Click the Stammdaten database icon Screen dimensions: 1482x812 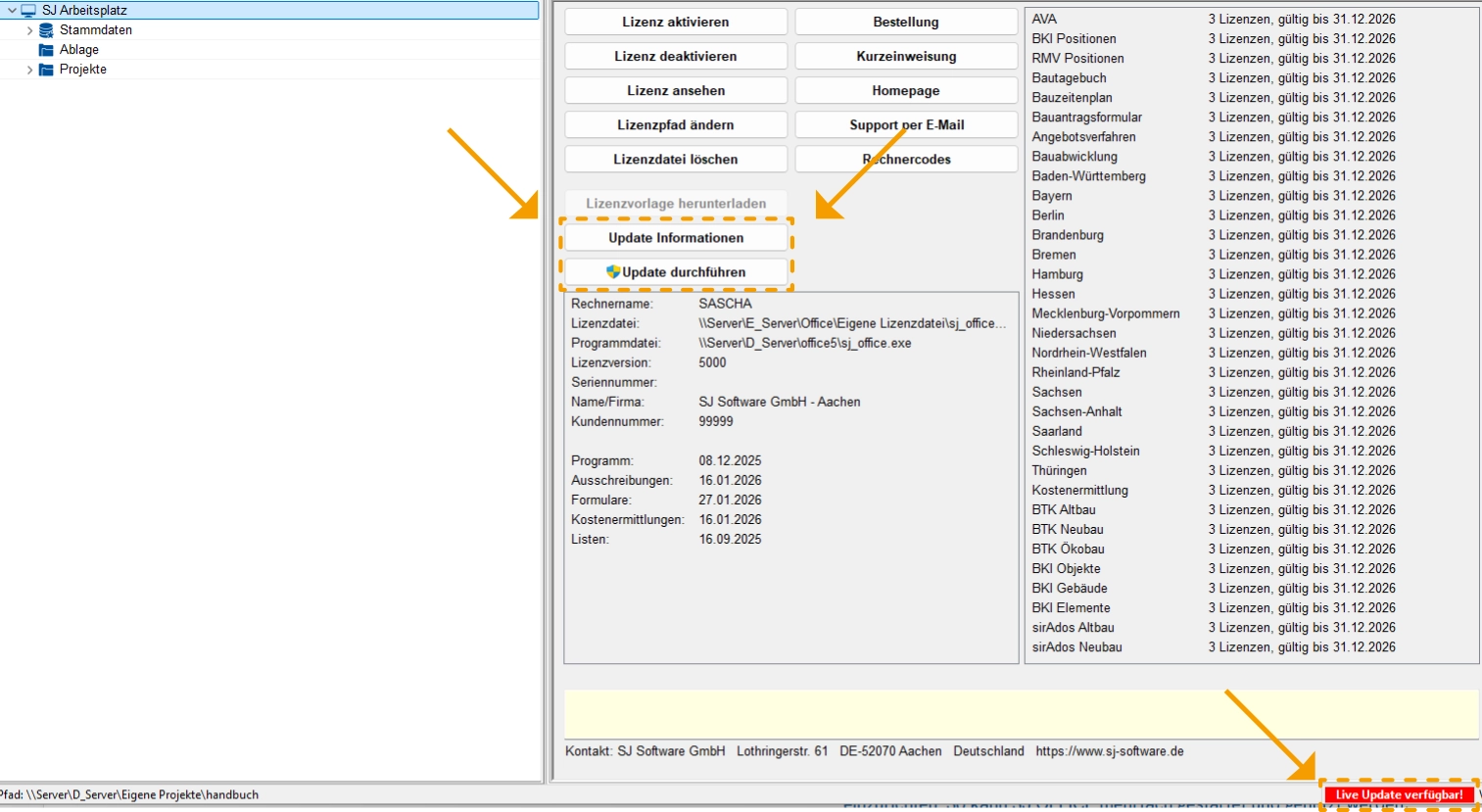46,30
